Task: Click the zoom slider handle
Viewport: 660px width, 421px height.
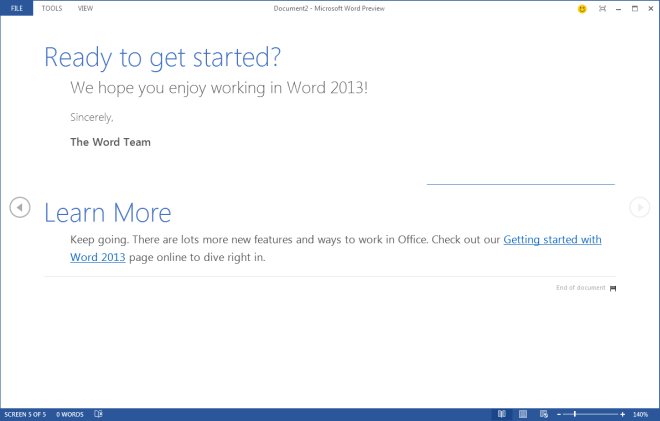Action: [x=575, y=415]
